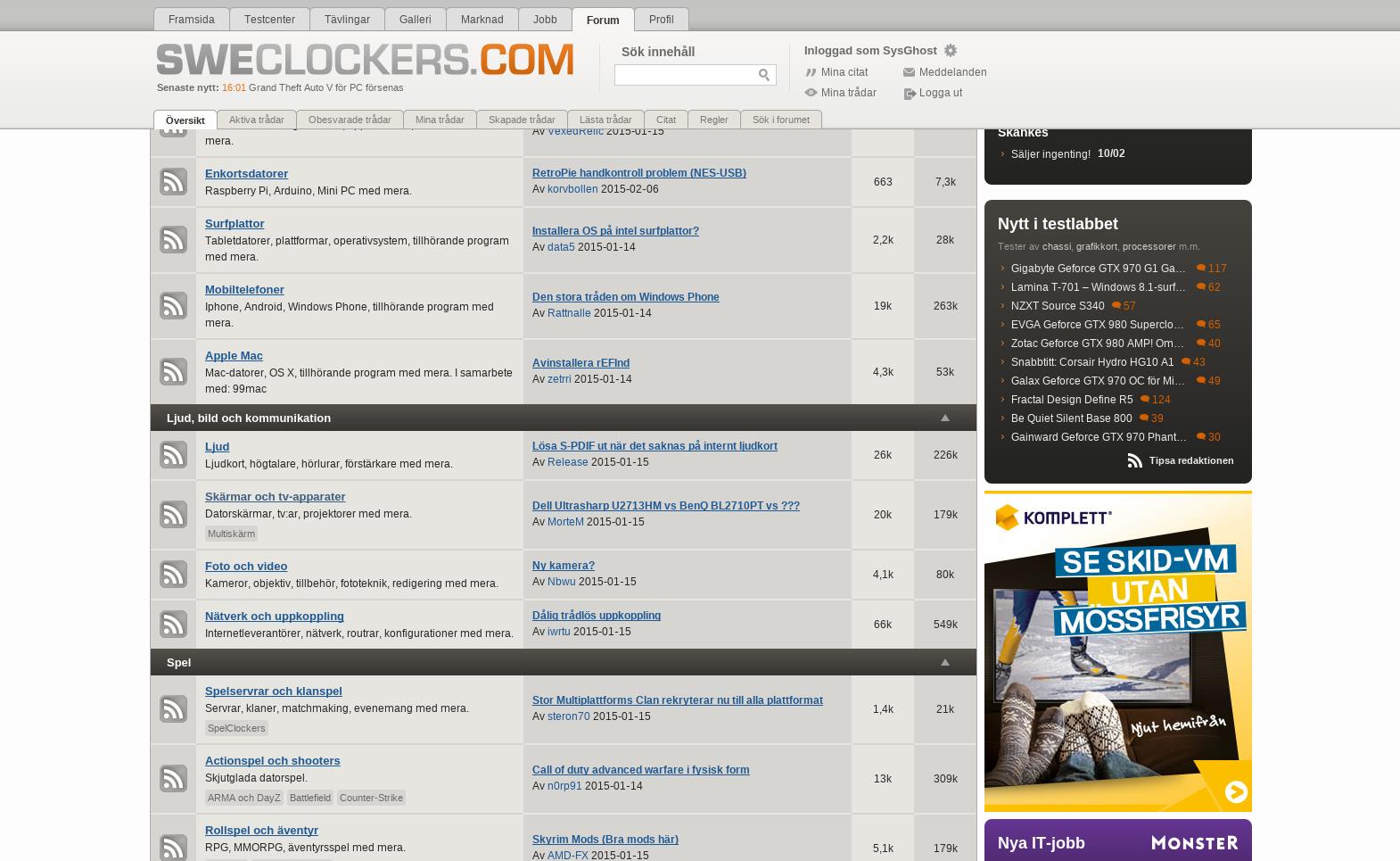Click RSS icon for Foto och video
Viewport: 1400px width, 861px height.
[173, 574]
